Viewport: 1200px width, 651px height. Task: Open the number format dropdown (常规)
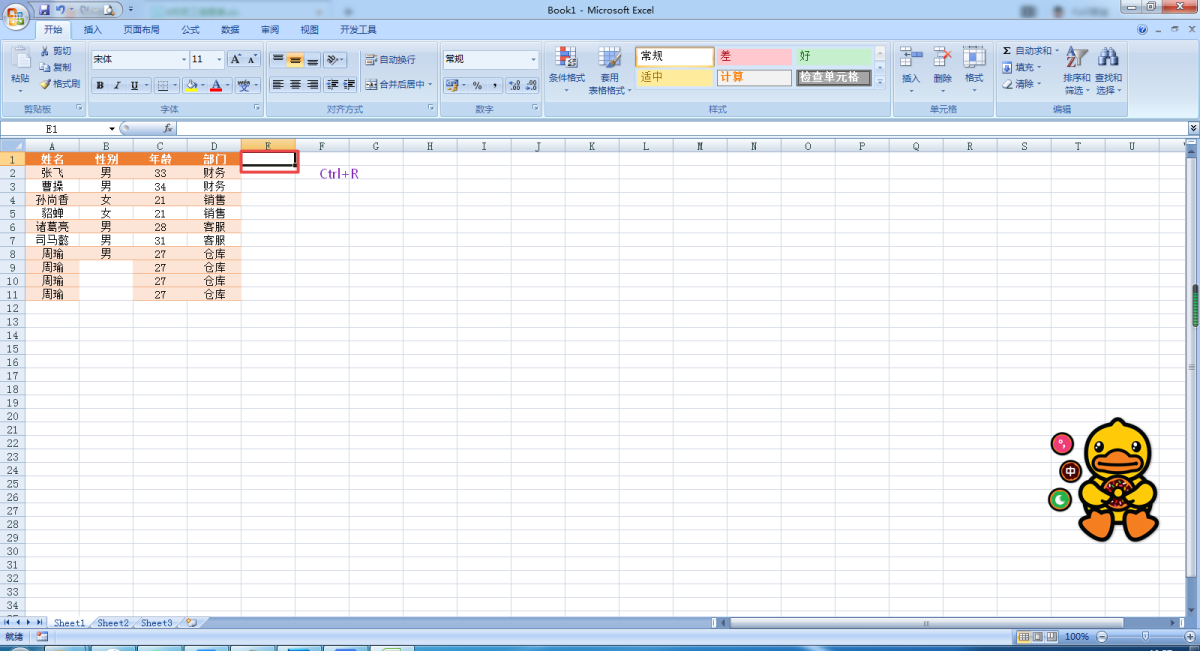click(533, 60)
